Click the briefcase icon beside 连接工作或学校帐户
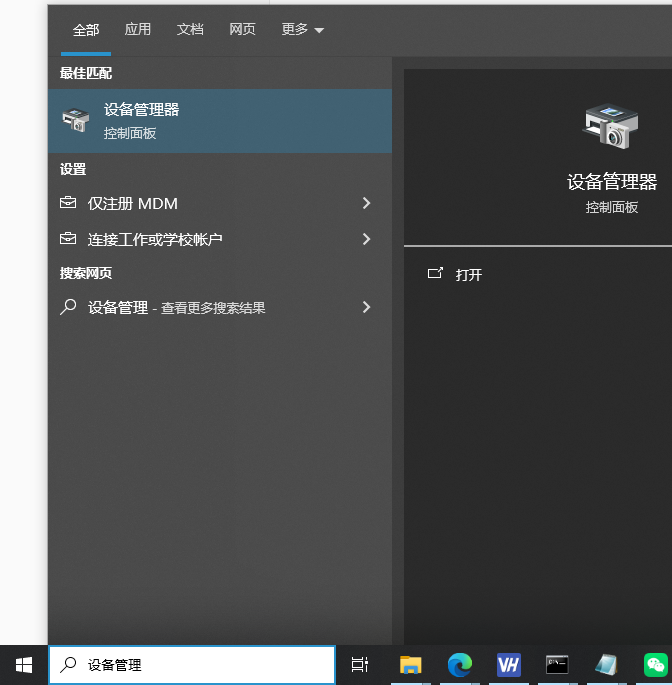 [68, 239]
